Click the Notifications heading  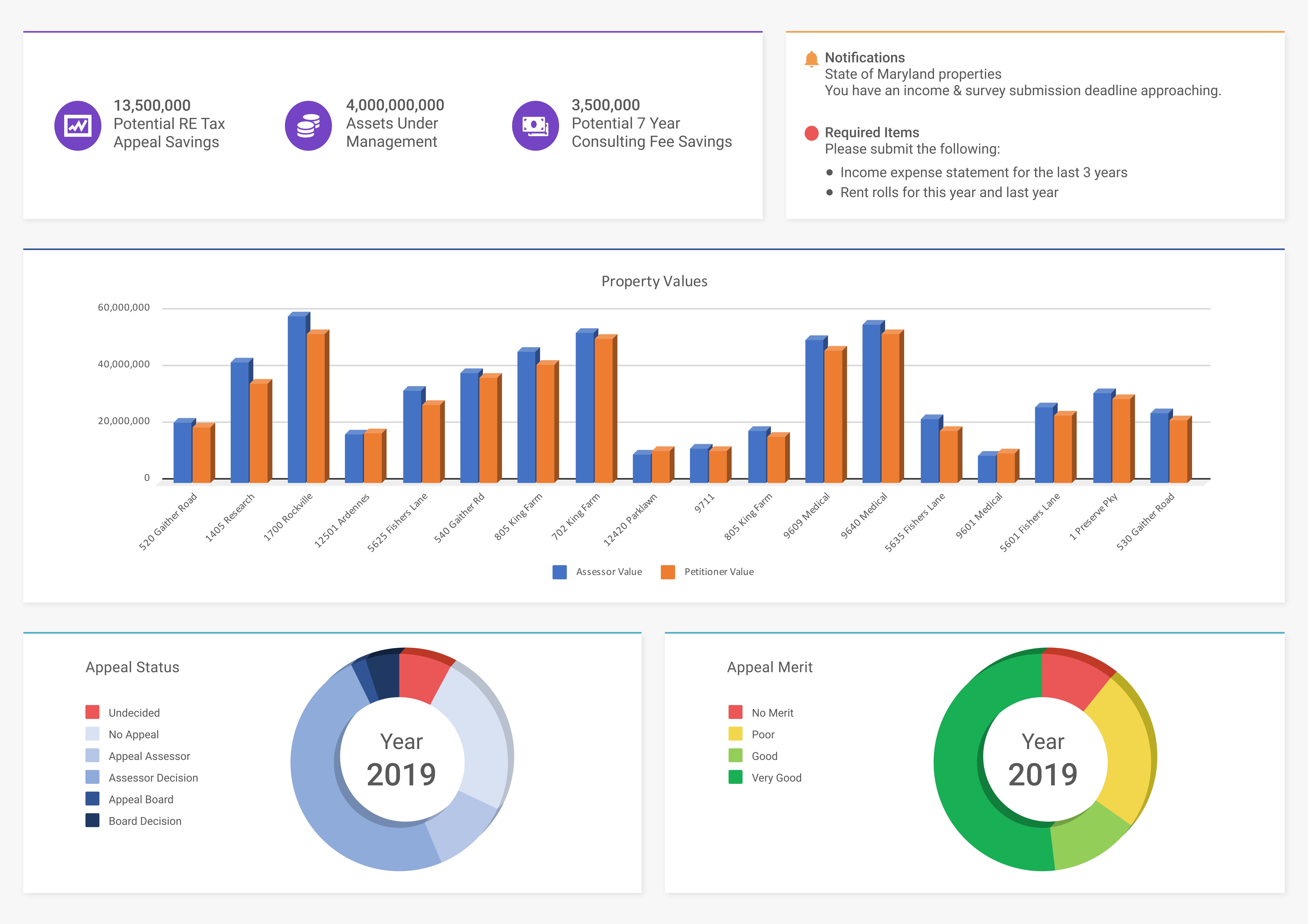point(865,57)
